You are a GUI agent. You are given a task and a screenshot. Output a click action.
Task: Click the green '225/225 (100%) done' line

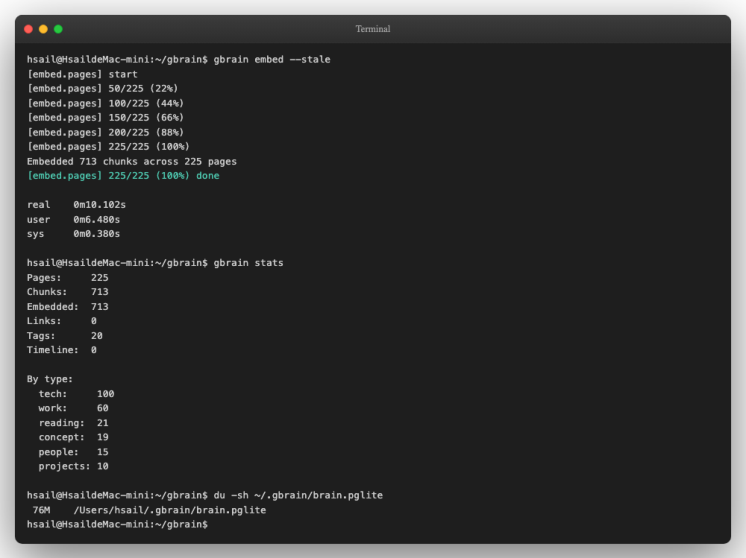pos(123,176)
